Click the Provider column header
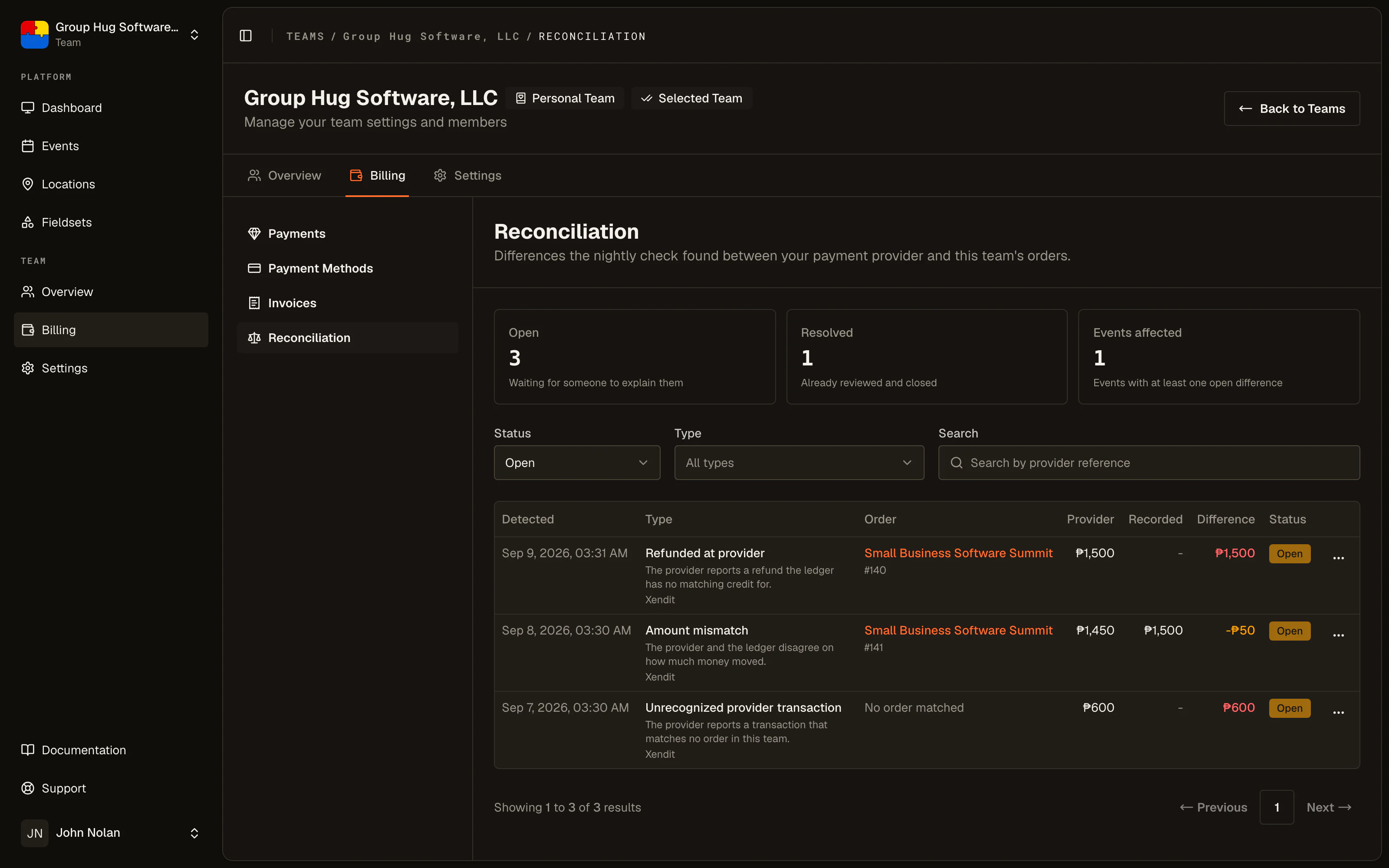 (1090, 519)
